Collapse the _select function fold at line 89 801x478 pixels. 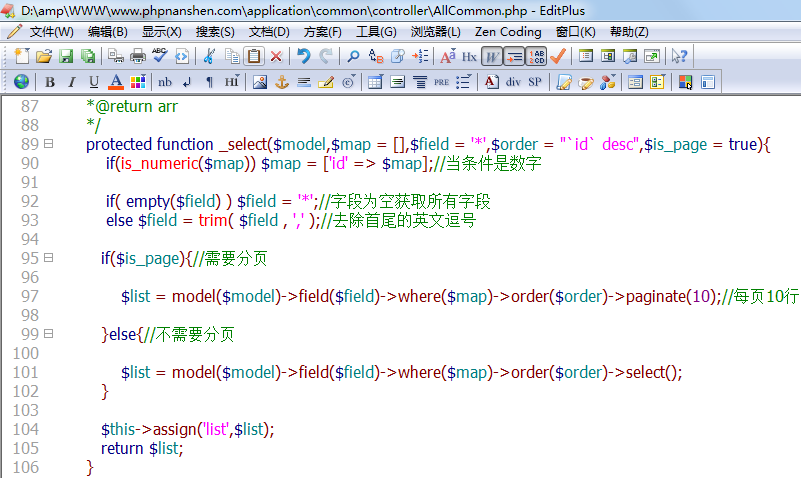[x=49, y=144]
